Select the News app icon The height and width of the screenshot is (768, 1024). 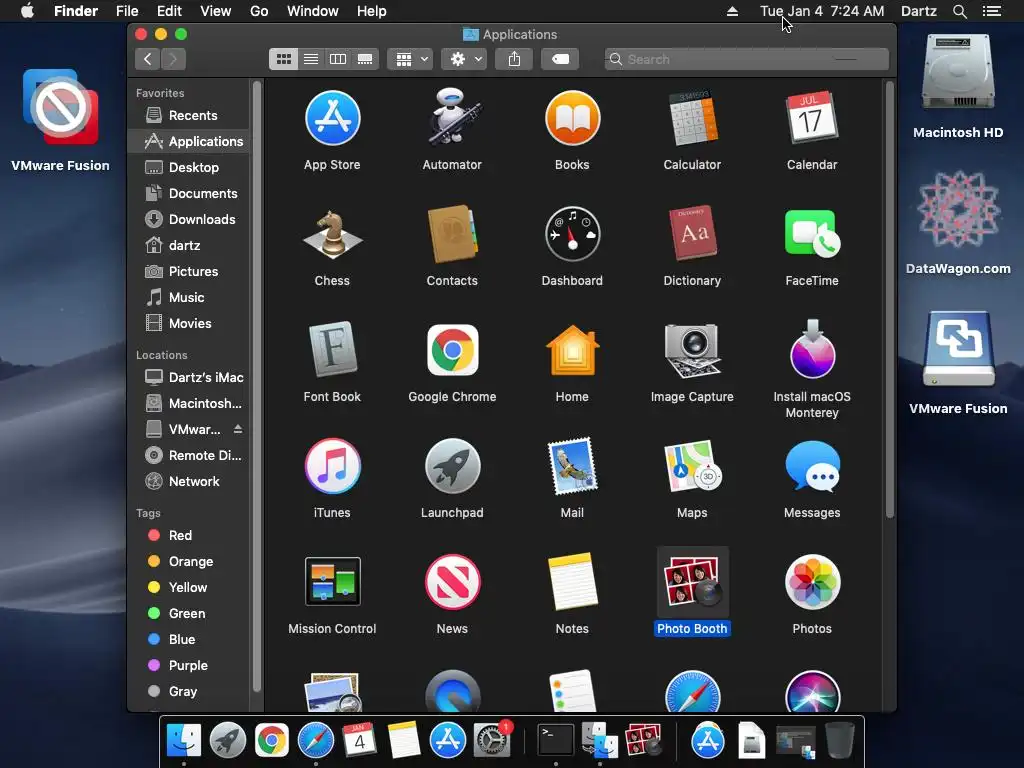(x=452, y=582)
